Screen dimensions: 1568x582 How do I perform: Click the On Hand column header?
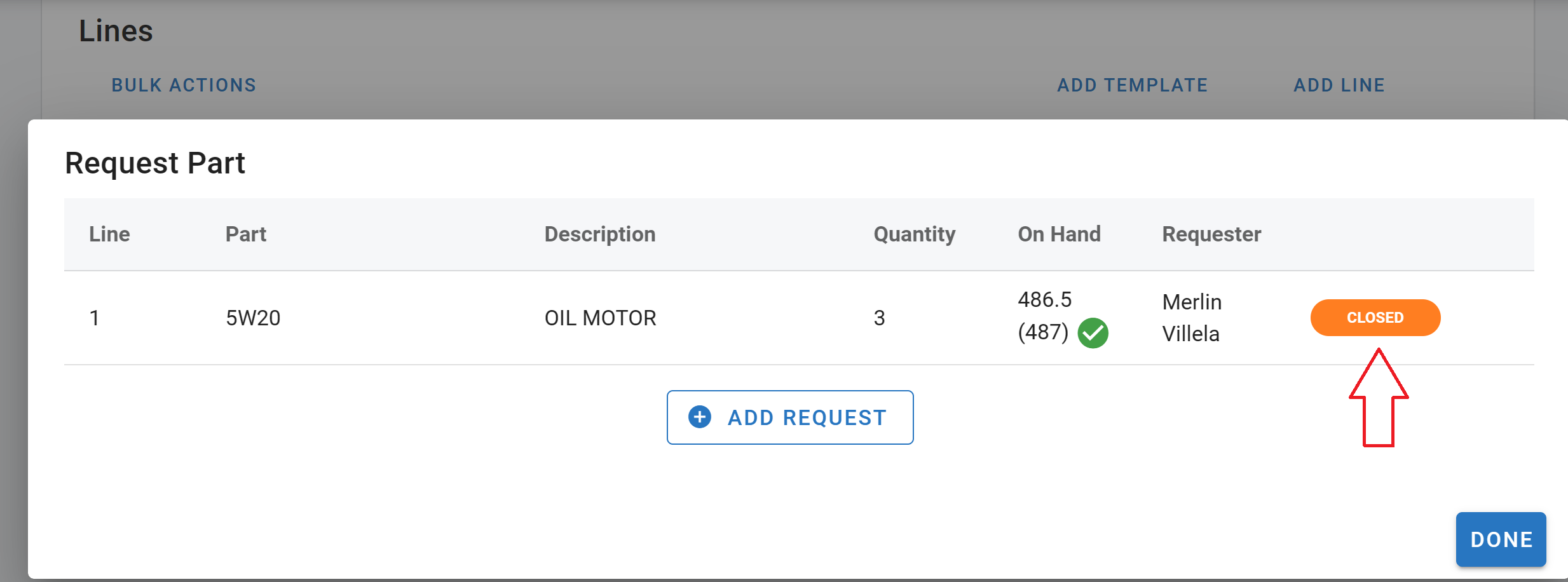[x=1059, y=234]
